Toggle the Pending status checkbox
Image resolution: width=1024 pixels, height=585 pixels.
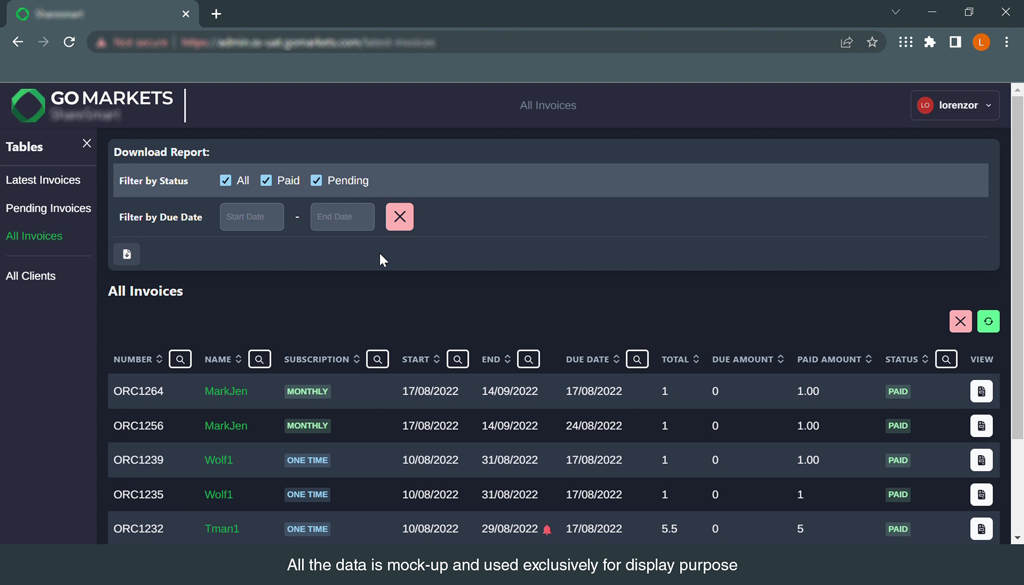point(316,180)
